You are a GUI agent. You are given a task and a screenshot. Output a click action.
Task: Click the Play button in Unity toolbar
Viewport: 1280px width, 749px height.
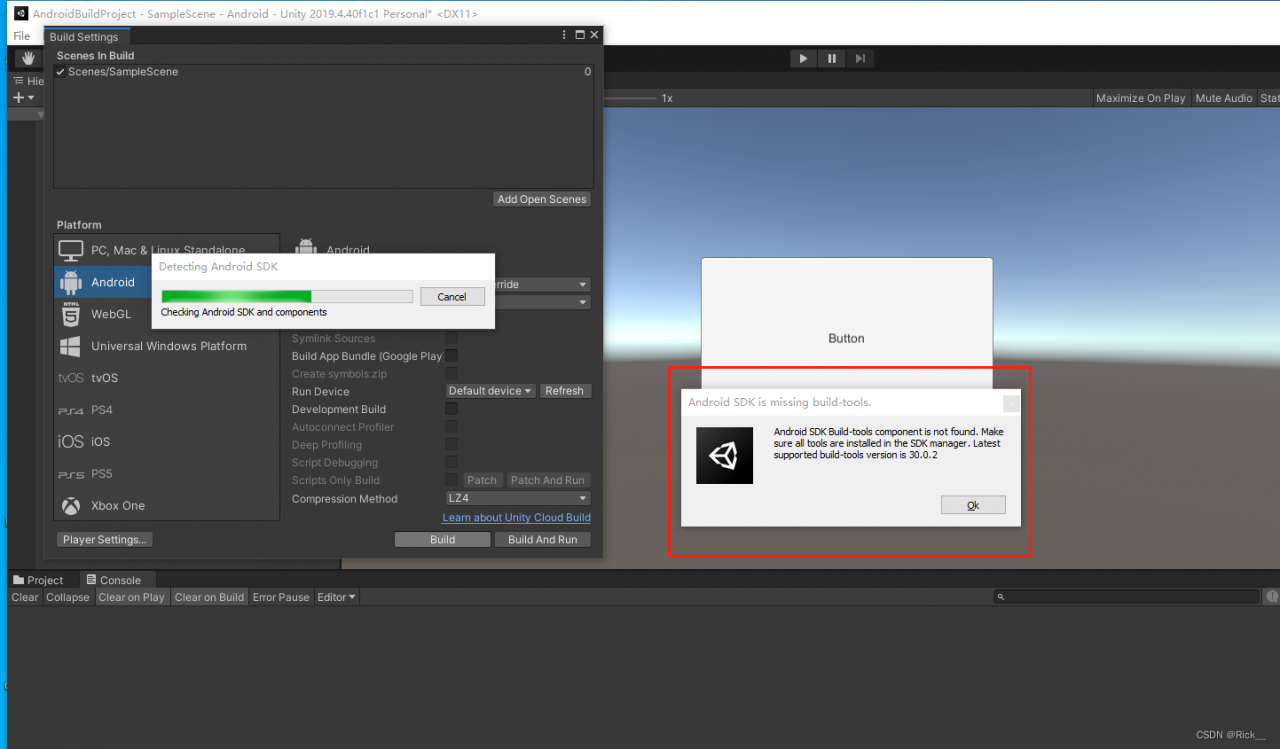(x=803, y=59)
